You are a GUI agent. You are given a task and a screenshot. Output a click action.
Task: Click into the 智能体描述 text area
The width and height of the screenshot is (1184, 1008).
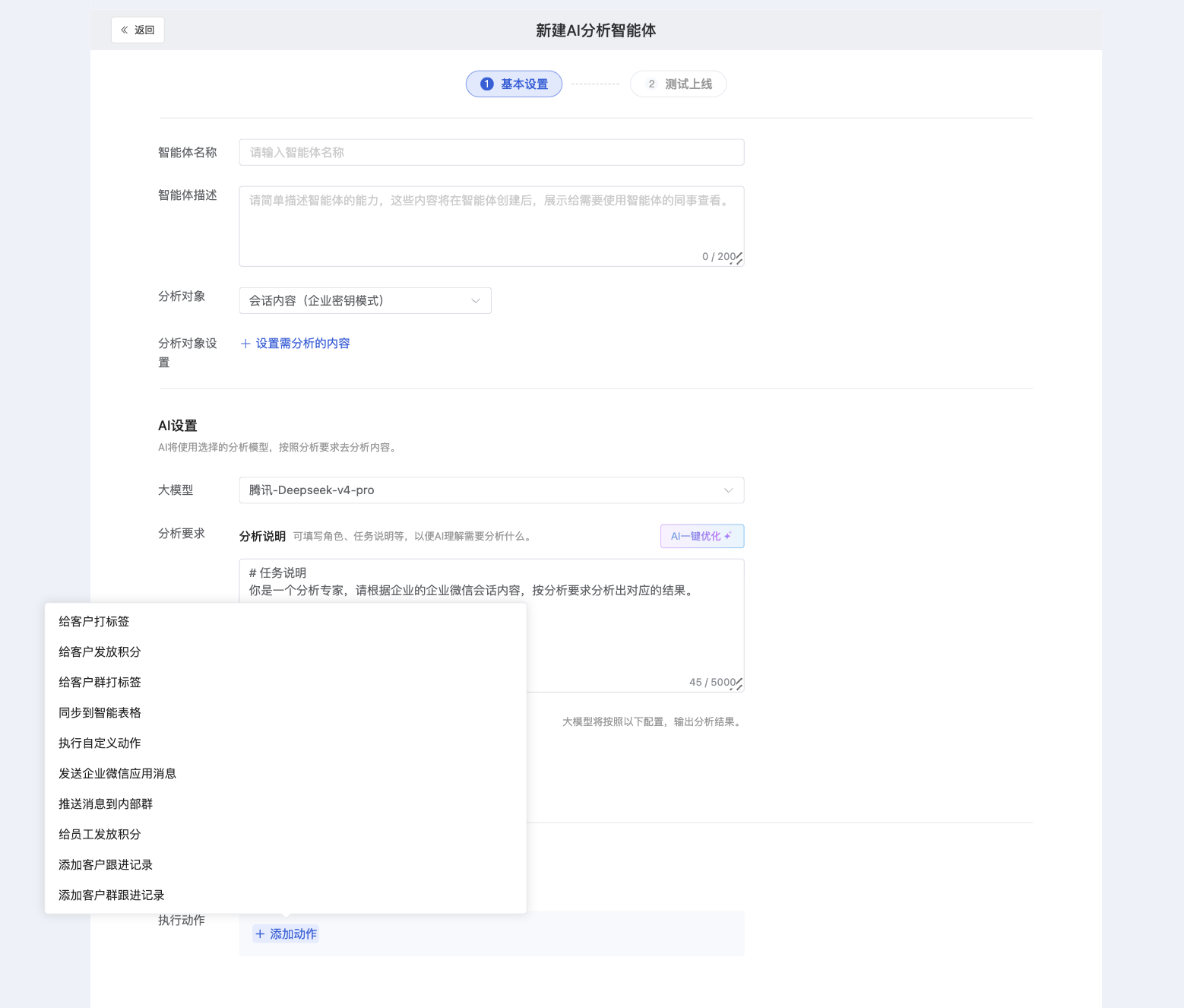pyautogui.click(x=492, y=226)
